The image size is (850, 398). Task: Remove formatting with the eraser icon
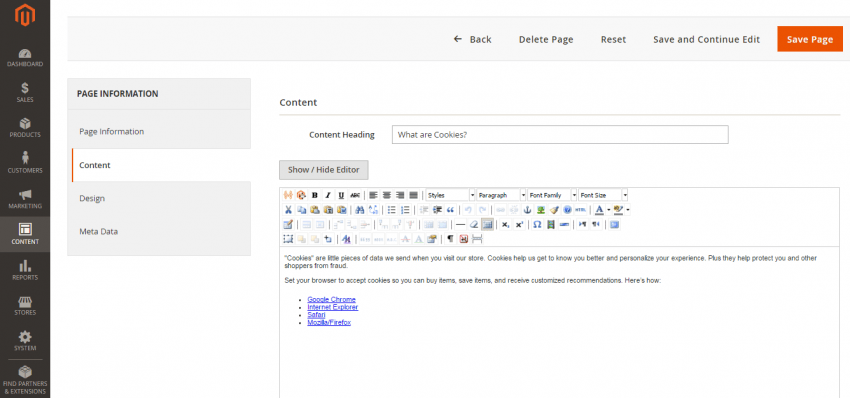click(x=474, y=224)
